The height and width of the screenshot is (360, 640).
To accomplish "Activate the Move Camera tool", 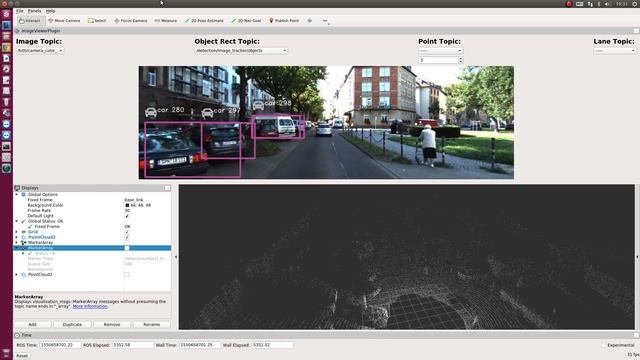I will tap(64, 20).
